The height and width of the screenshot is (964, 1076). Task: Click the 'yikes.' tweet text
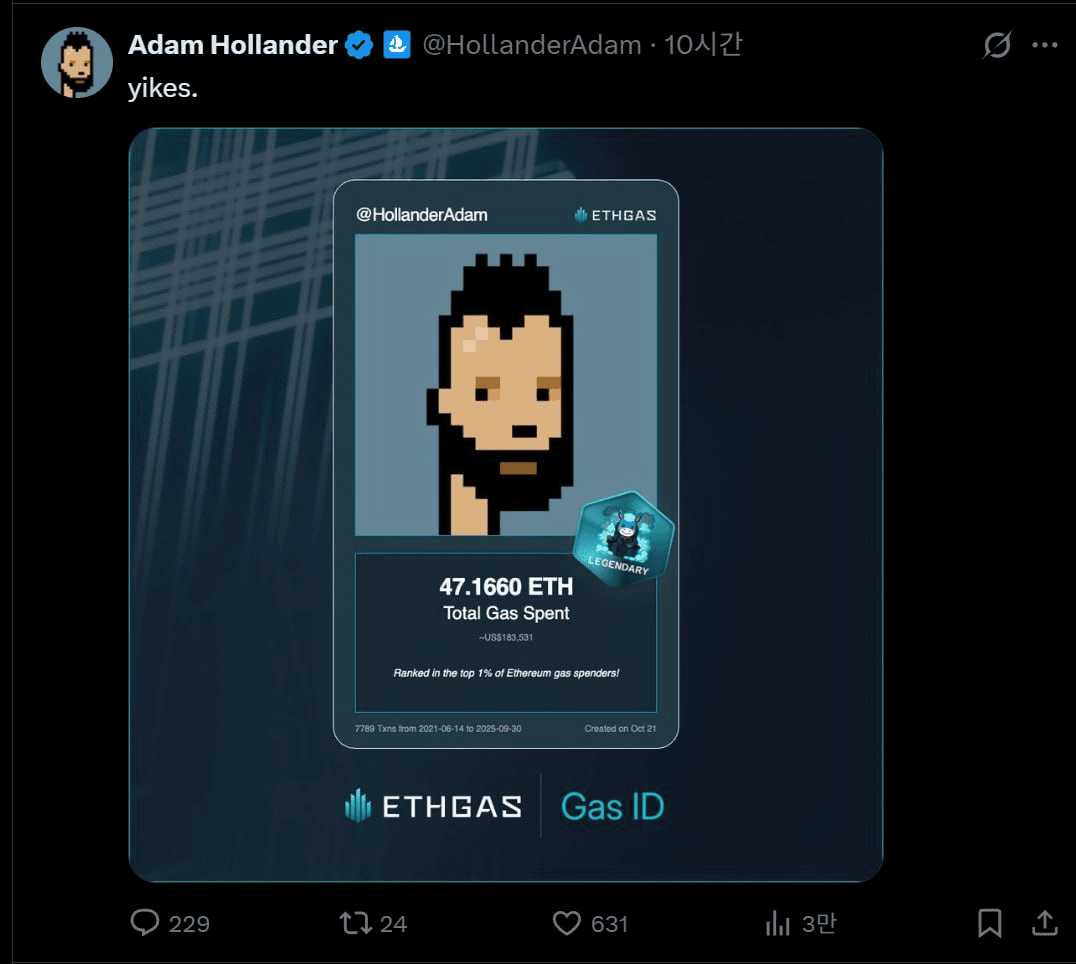163,88
